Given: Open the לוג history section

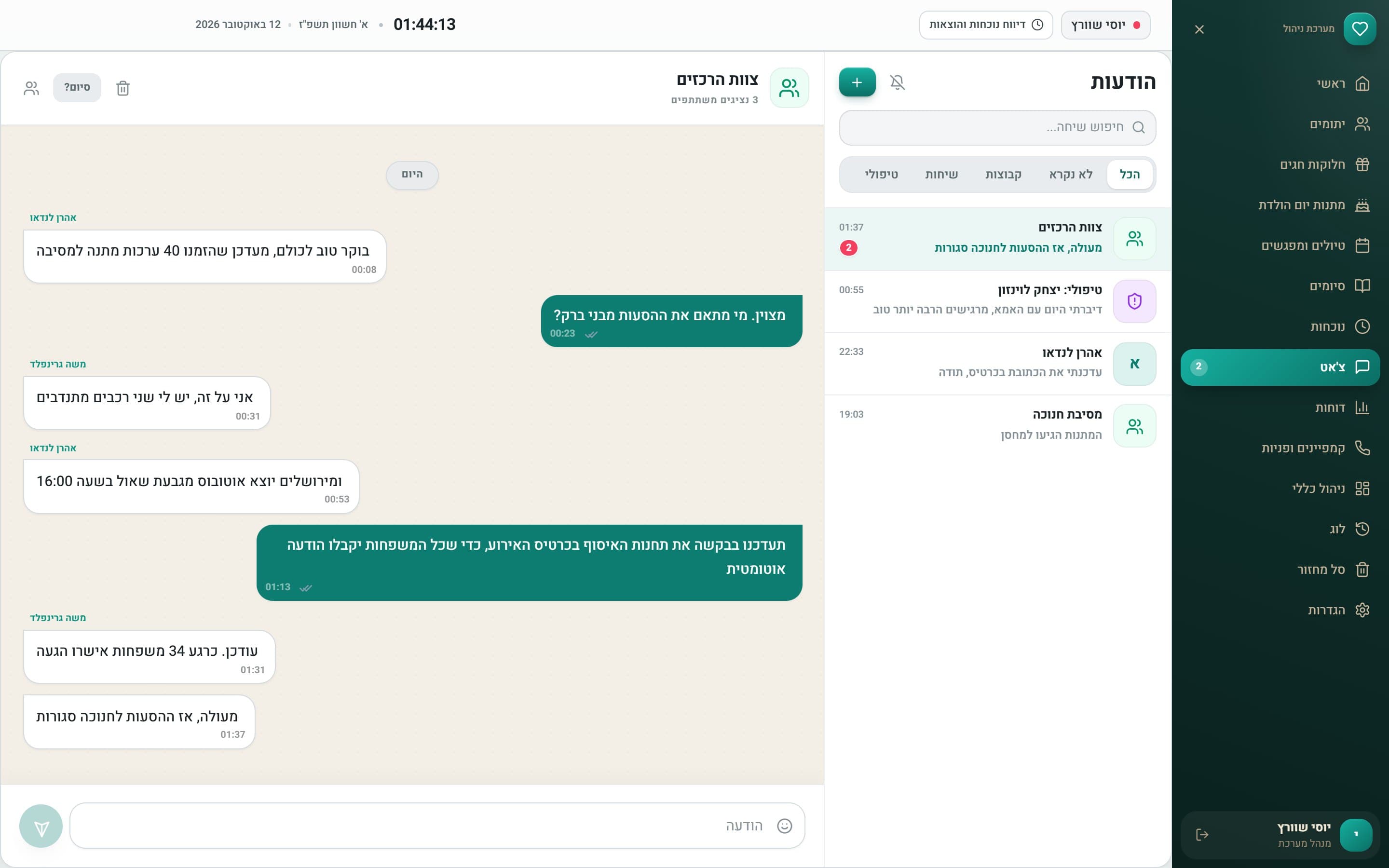Looking at the screenshot, I should pos(1280,529).
